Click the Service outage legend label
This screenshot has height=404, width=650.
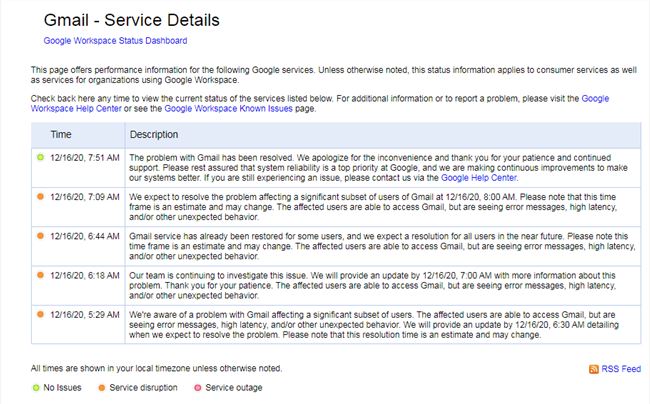point(234,388)
